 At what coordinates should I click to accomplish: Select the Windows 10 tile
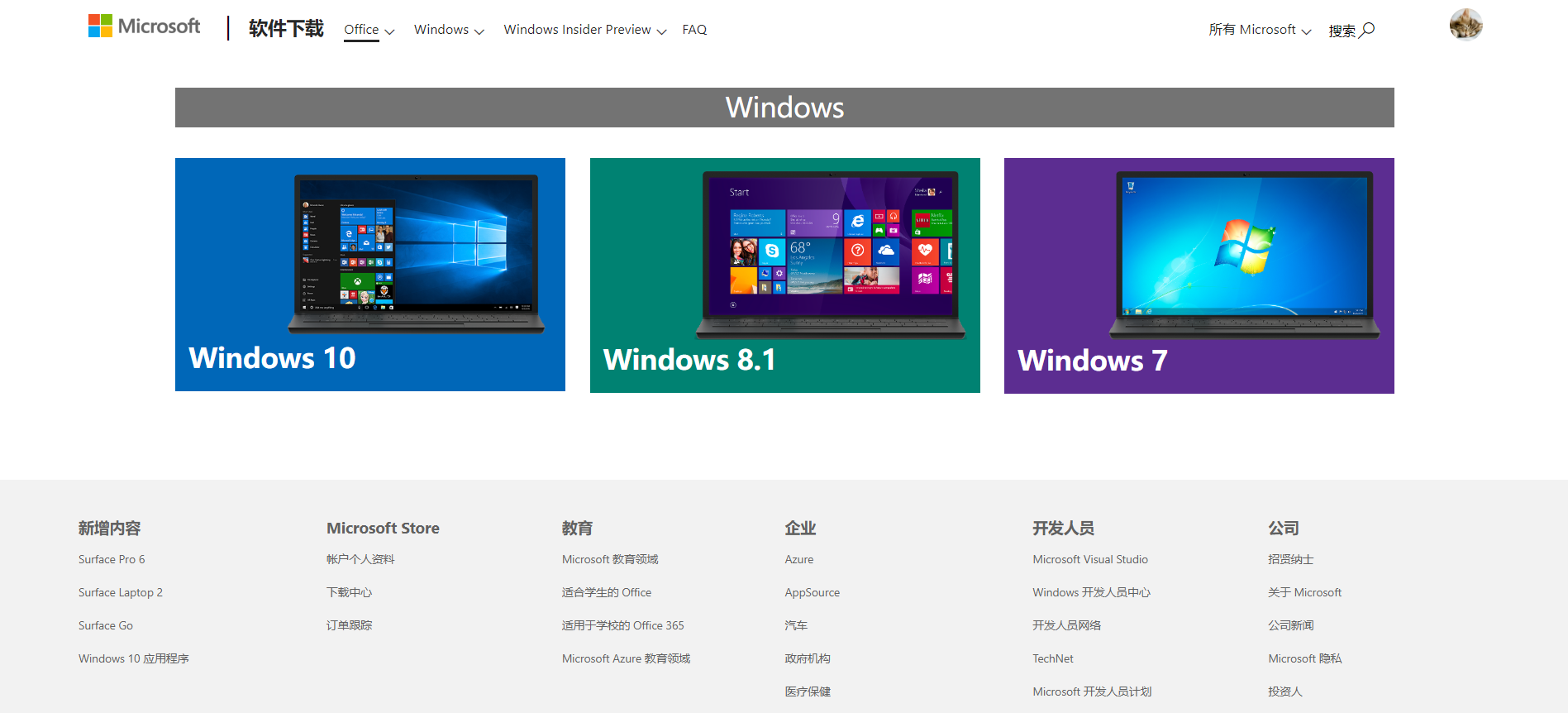coord(370,275)
